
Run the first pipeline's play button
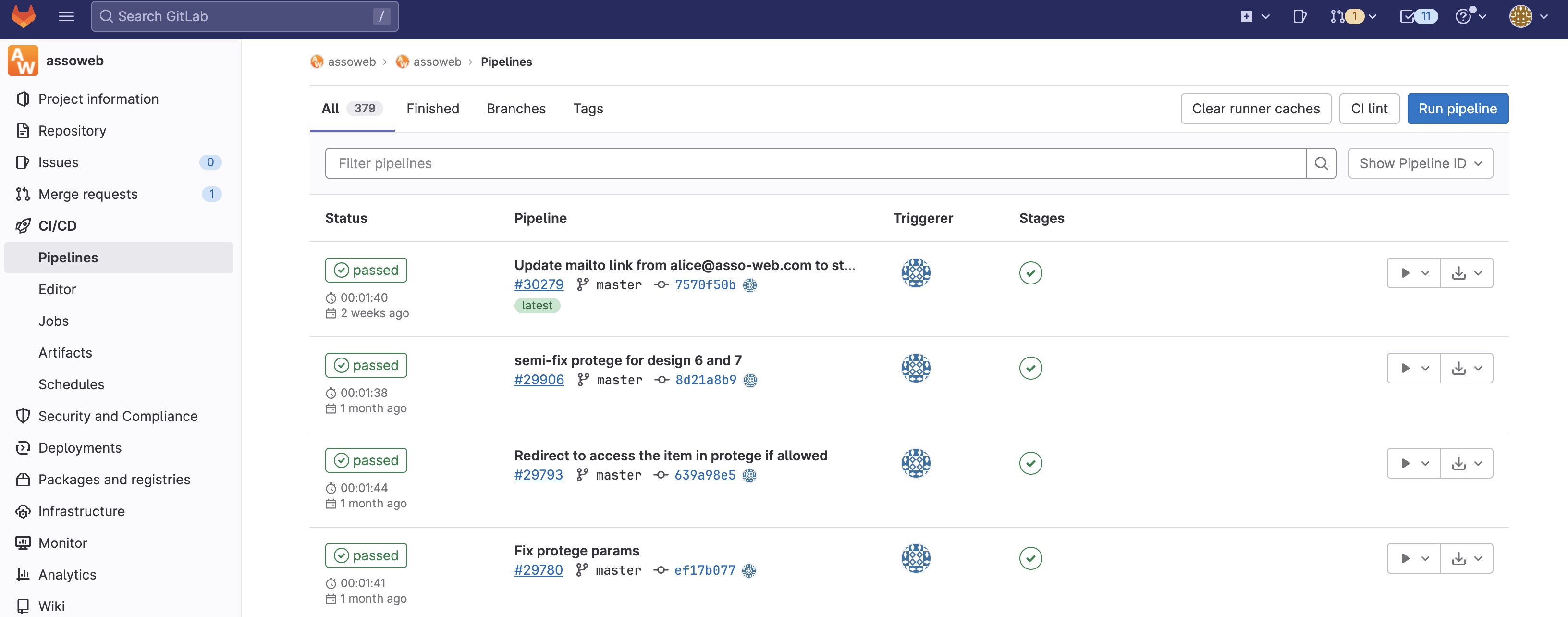tap(1406, 273)
